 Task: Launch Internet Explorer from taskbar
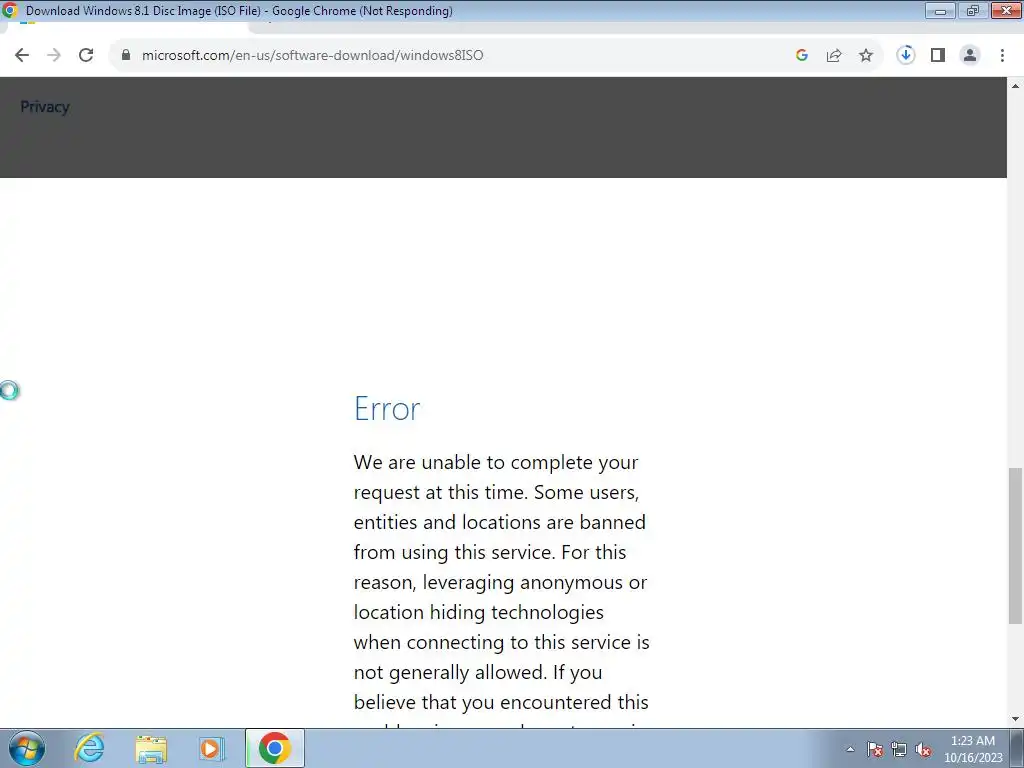pyautogui.click(x=89, y=748)
